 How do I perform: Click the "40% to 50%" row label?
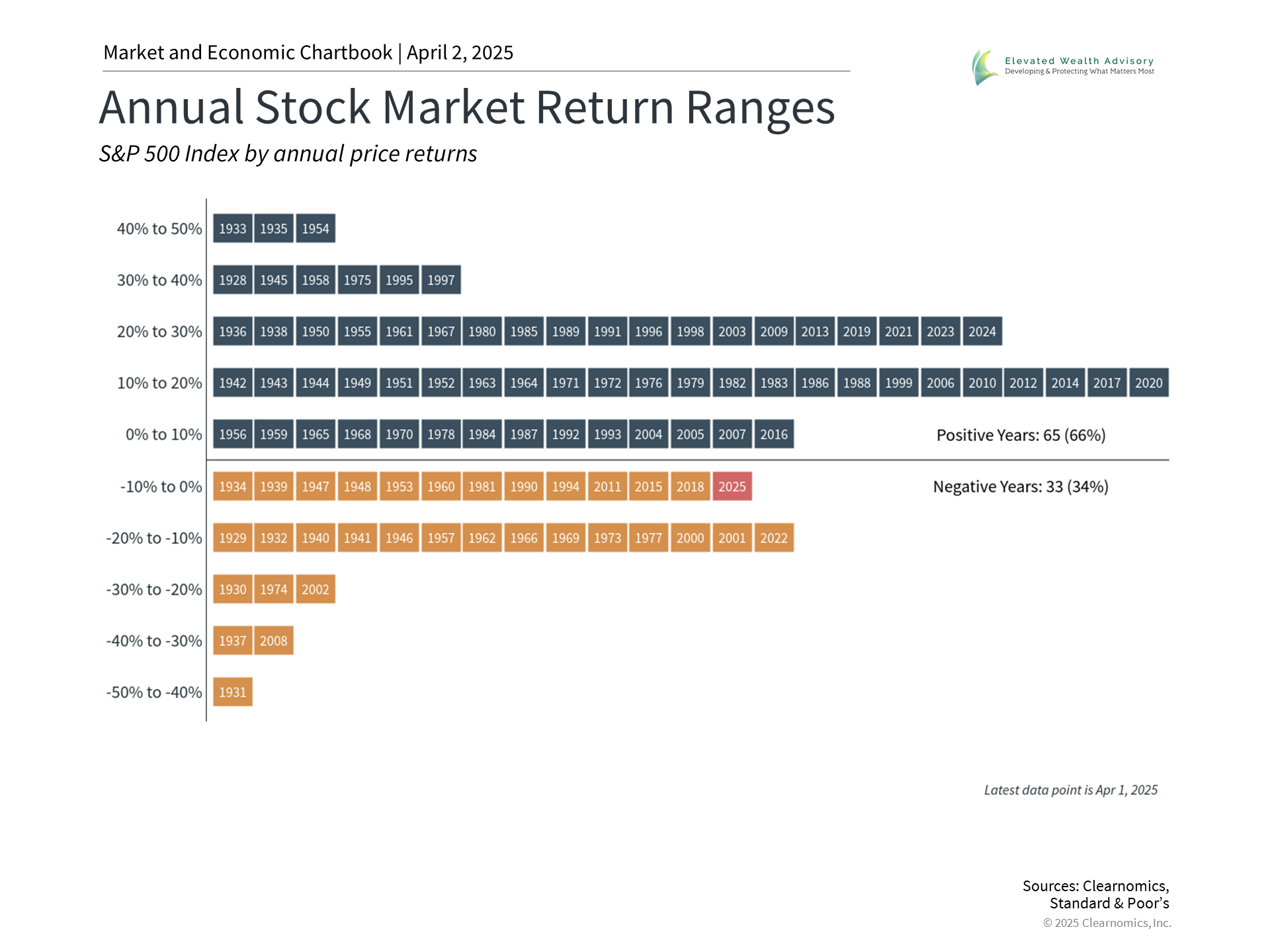click(x=159, y=229)
